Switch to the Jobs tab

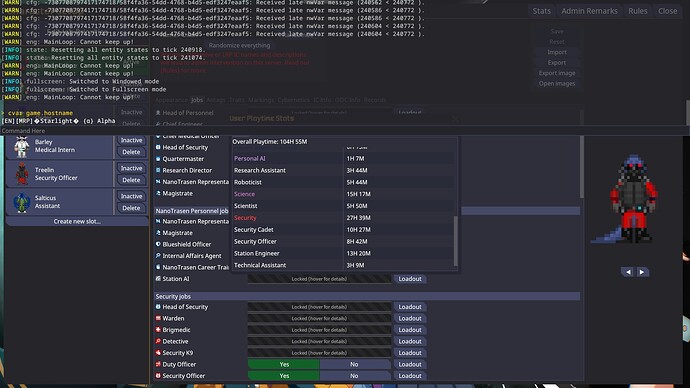click(x=197, y=100)
